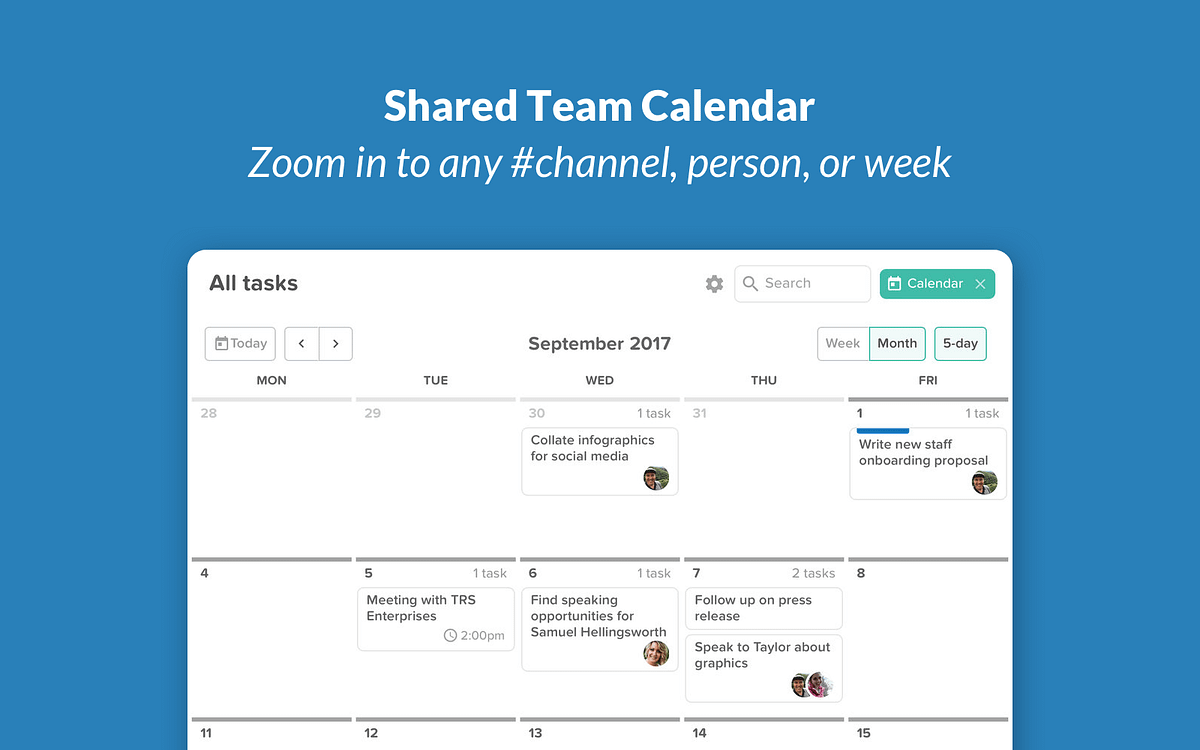Click the avatar on the Collate infographics task
This screenshot has width=1200, height=750.
pos(656,478)
